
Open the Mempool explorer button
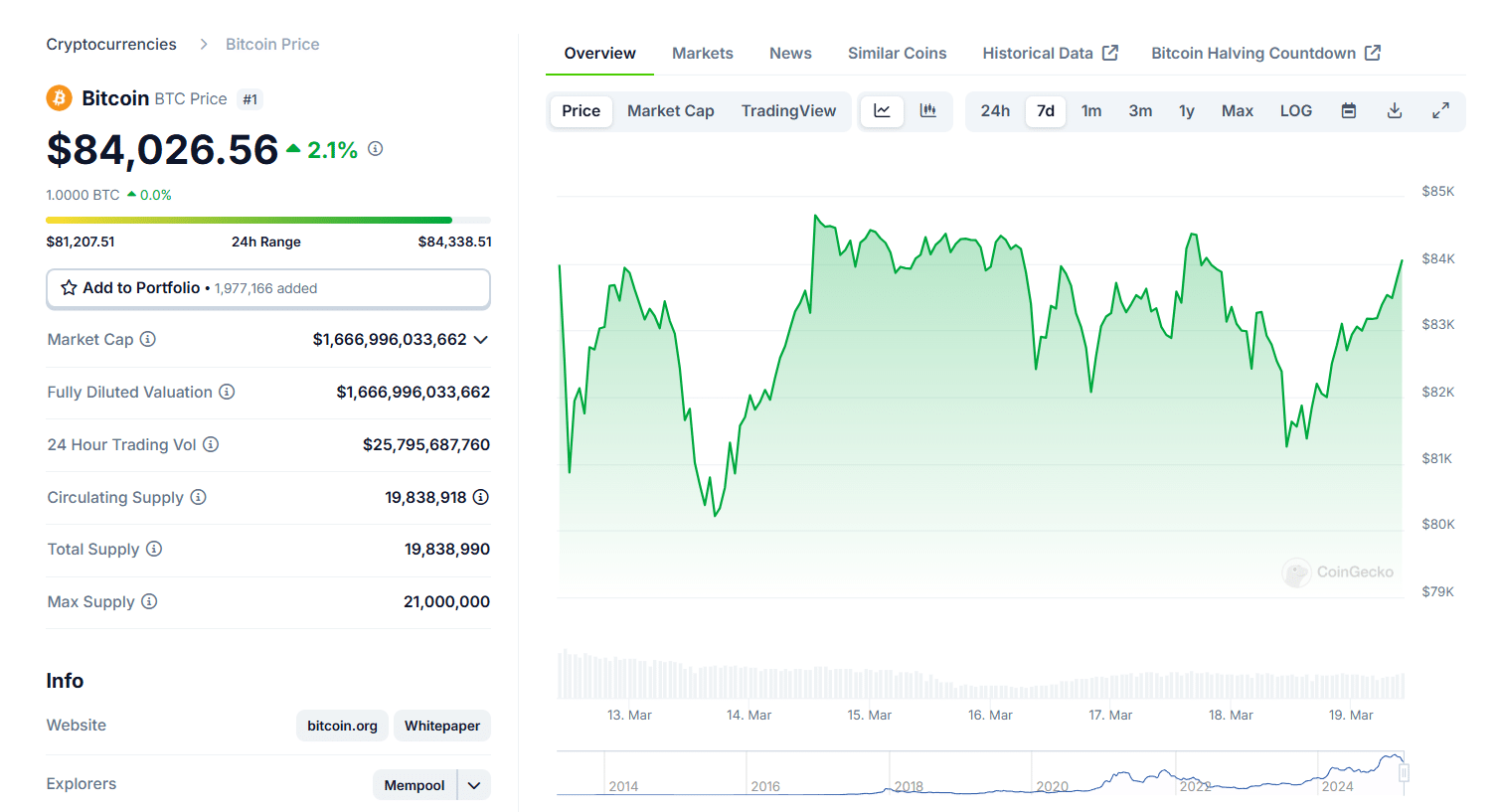(415, 785)
